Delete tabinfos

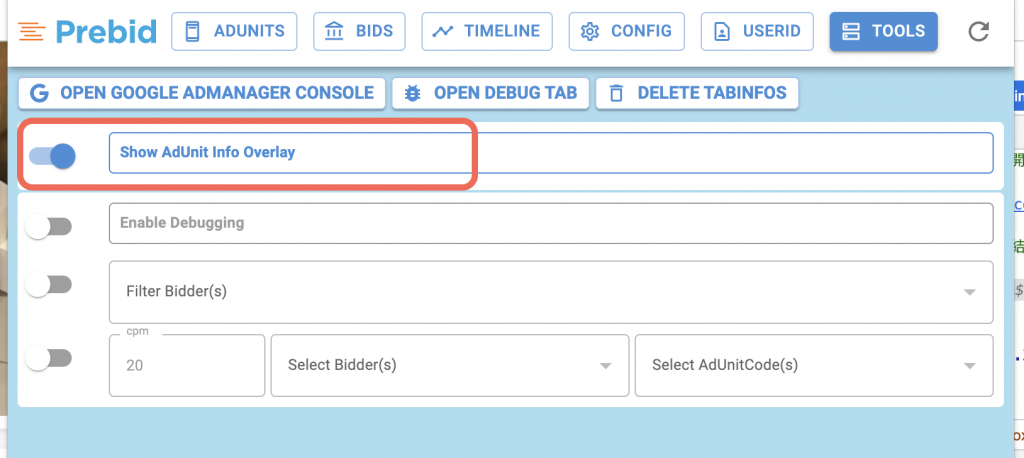point(697,93)
